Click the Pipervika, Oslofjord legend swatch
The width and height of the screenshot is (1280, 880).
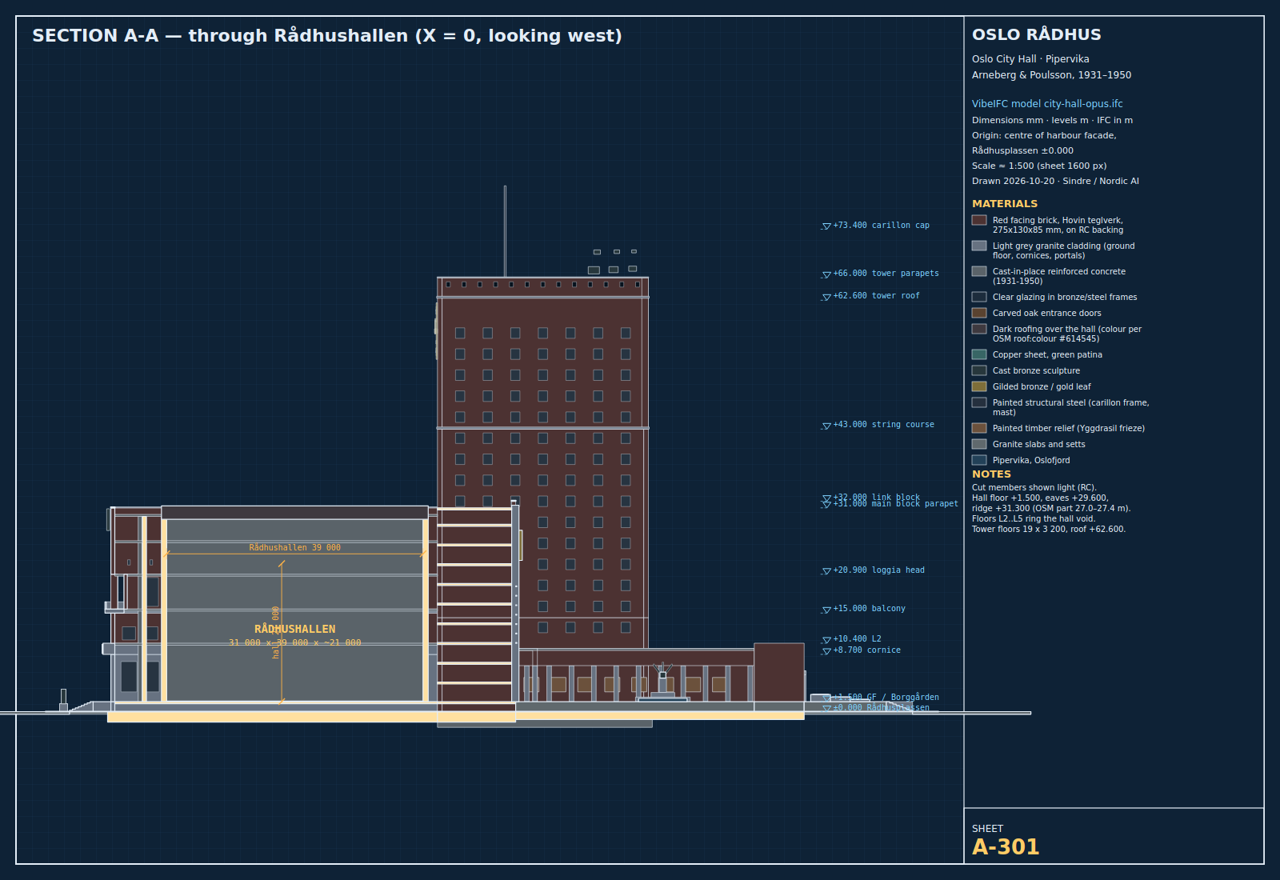tap(979, 460)
